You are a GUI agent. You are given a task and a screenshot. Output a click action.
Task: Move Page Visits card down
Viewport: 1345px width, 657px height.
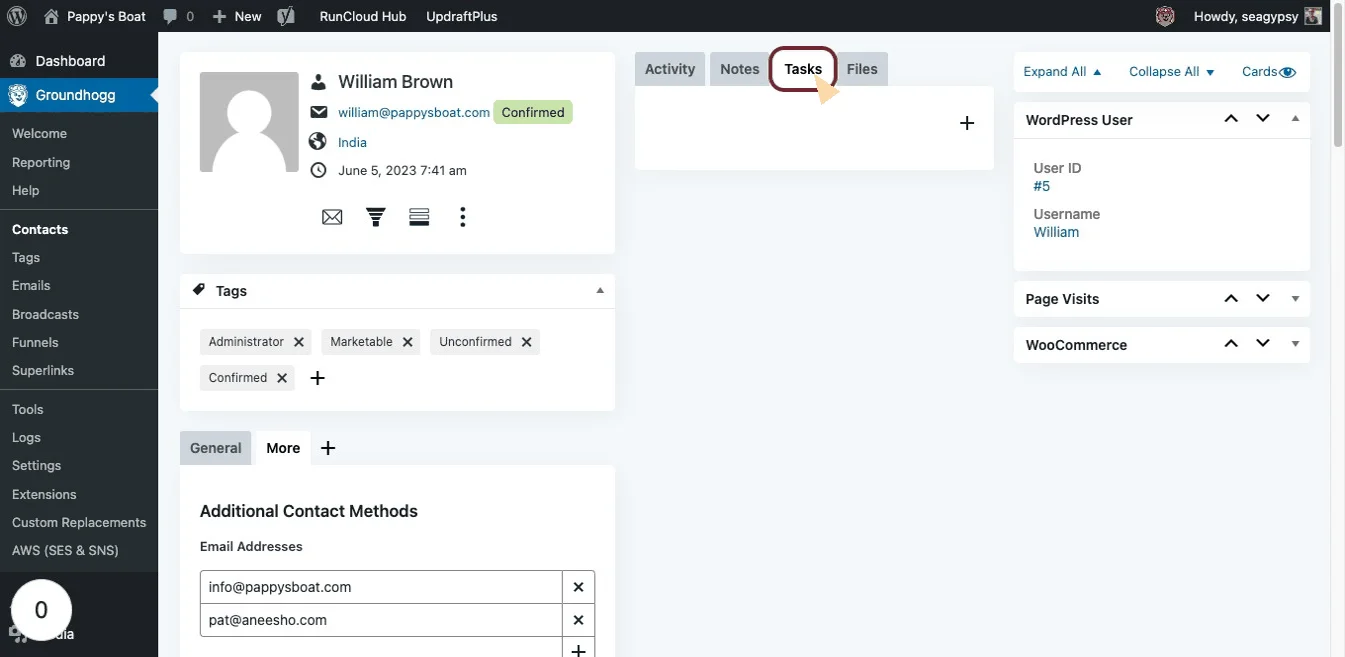click(1263, 298)
